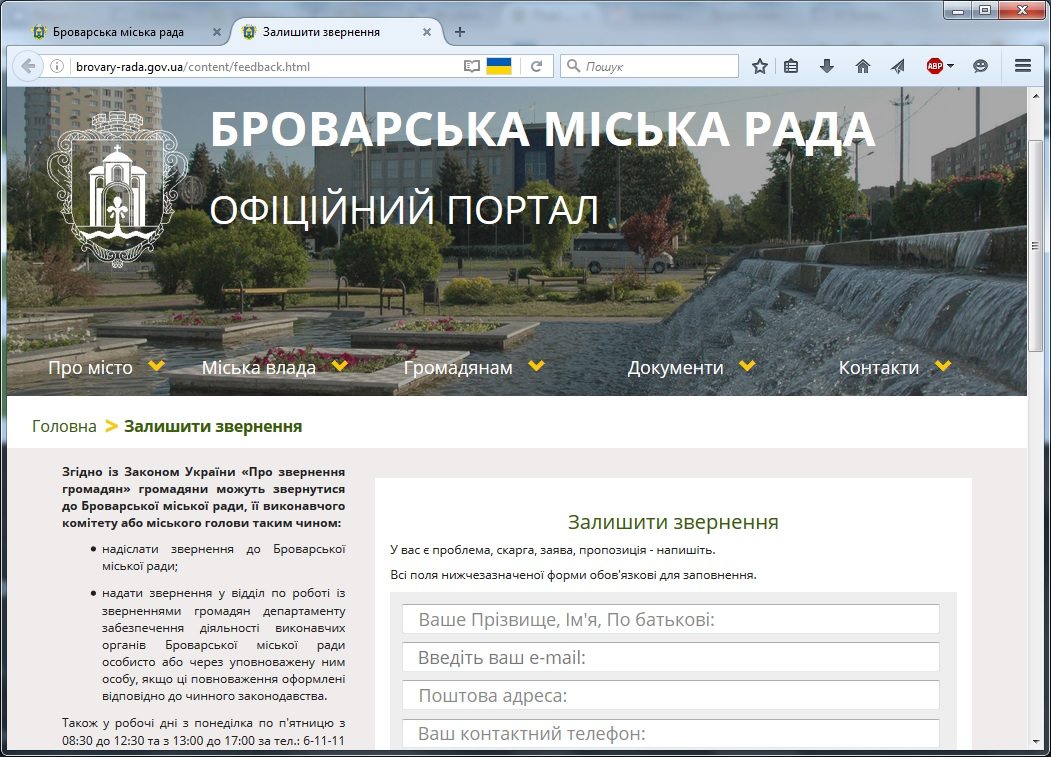Open Adblock Plus dropdown arrow
The image size is (1051, 757).
click(x=950, y=66)
